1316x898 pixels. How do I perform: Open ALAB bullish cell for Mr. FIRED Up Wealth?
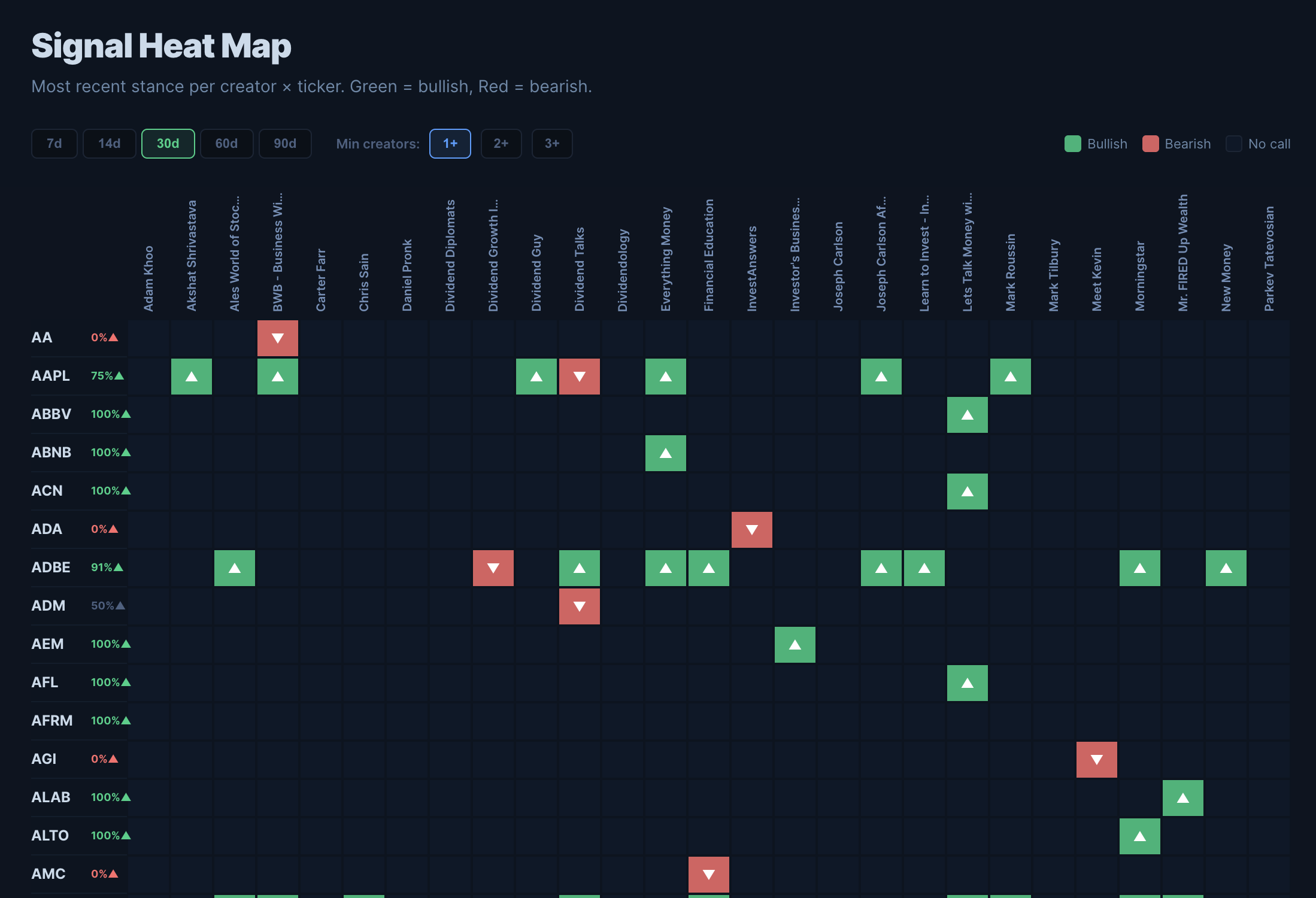click(x=1183, y=798)
